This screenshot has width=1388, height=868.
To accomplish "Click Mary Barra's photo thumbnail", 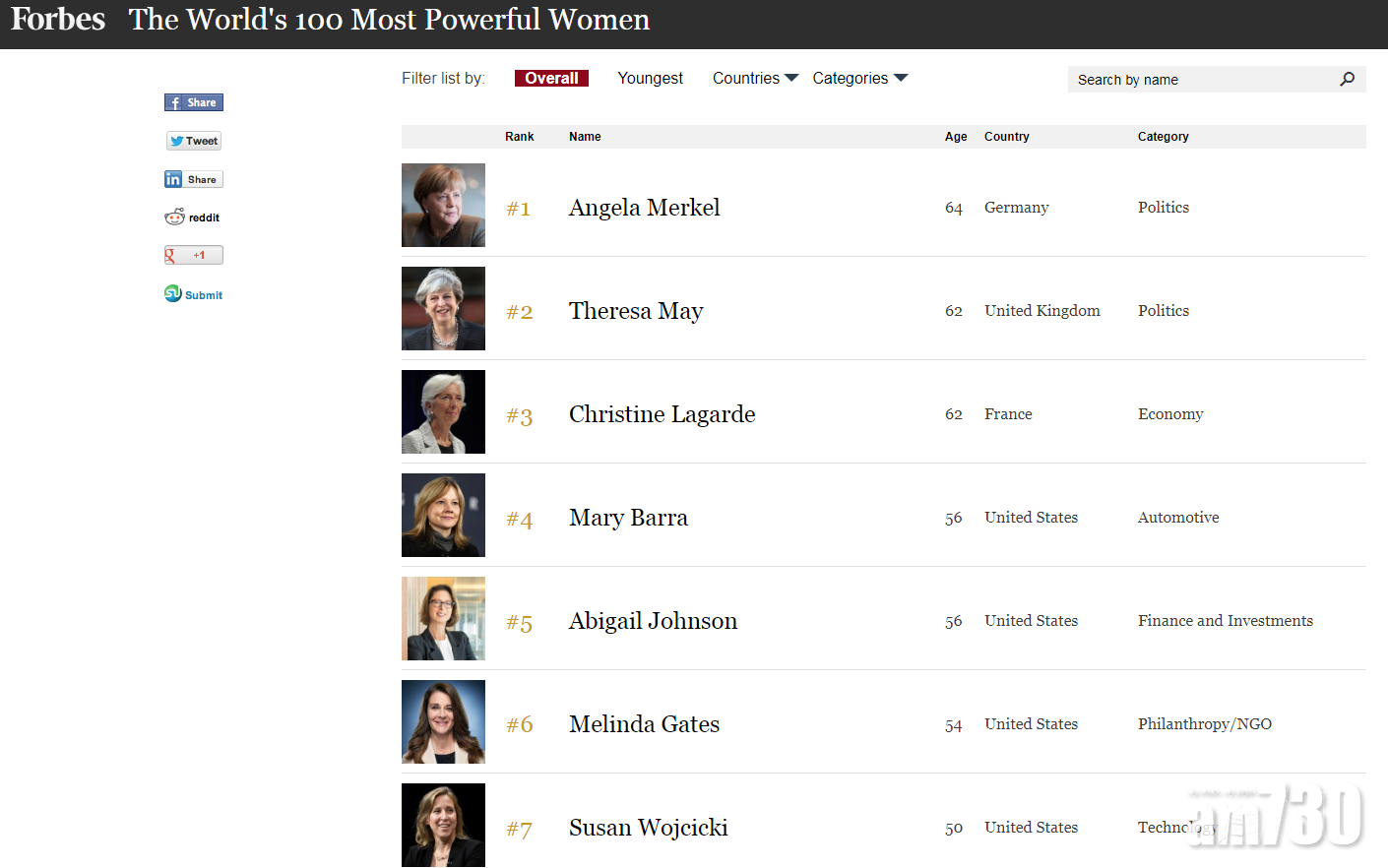I will click(443, 516).
